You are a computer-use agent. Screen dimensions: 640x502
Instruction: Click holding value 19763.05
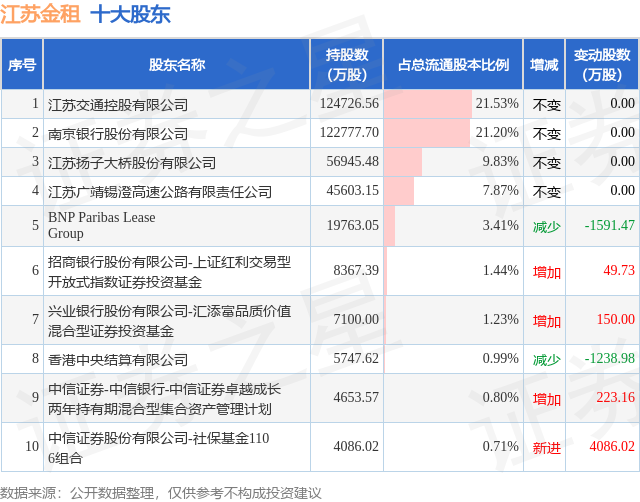coord(353,225)
